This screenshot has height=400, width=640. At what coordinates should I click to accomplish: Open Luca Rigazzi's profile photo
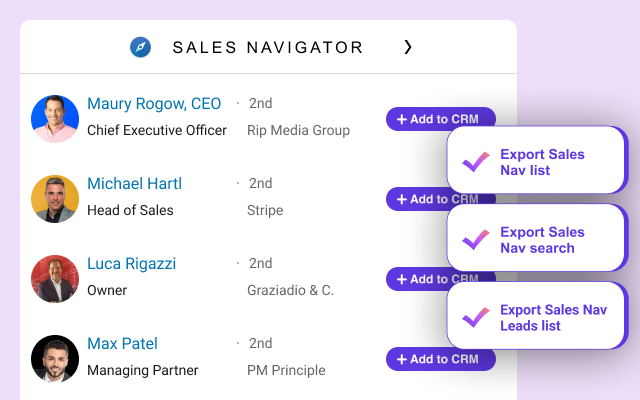55,279
